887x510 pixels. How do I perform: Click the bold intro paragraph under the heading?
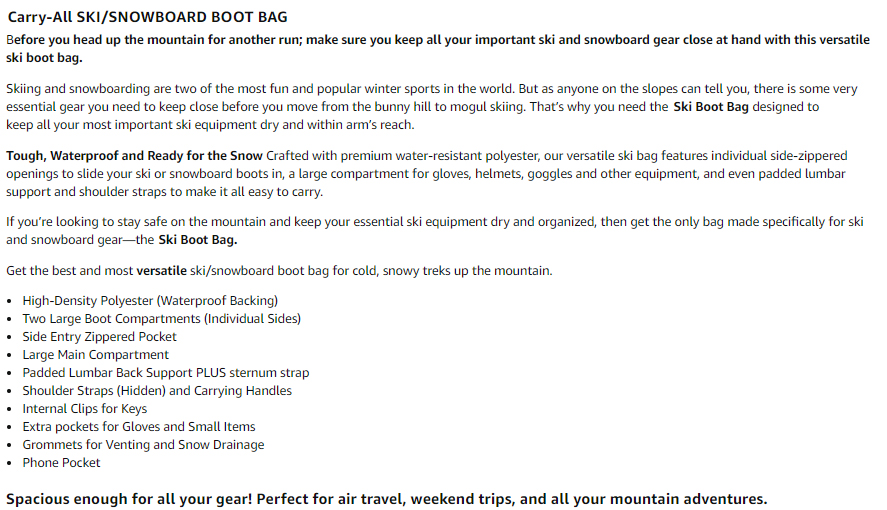tap(438, 49)
